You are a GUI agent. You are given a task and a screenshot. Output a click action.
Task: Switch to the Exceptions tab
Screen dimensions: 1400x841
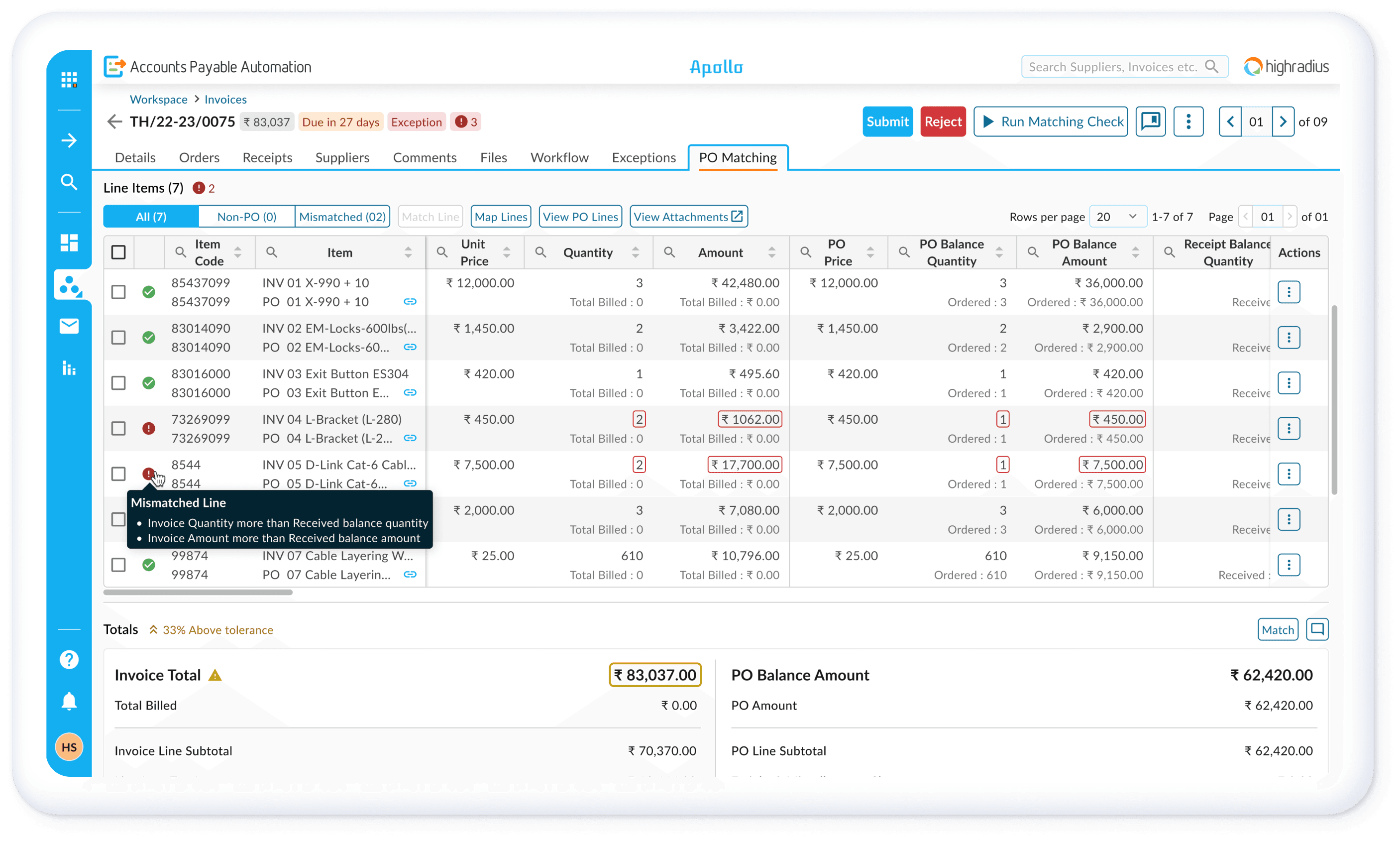tap(644, 157)
